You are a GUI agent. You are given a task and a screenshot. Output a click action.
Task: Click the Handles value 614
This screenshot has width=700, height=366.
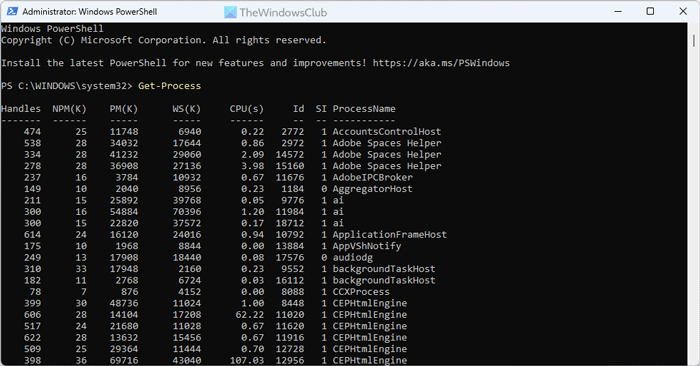pyautogui.click(x=32, y=234)
